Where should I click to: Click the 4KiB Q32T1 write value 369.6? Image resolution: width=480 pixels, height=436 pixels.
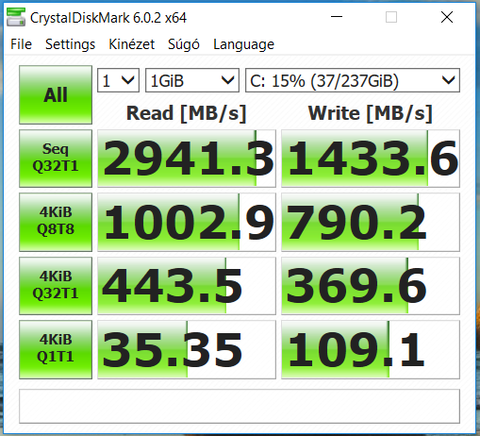point(371,286)
